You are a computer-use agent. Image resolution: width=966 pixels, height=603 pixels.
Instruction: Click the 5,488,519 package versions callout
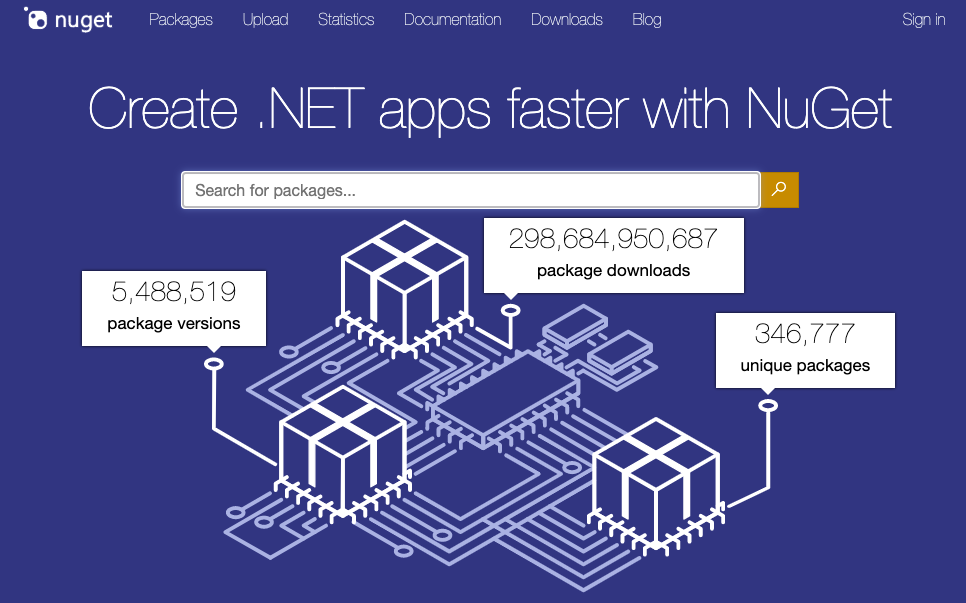pos(173,308)
